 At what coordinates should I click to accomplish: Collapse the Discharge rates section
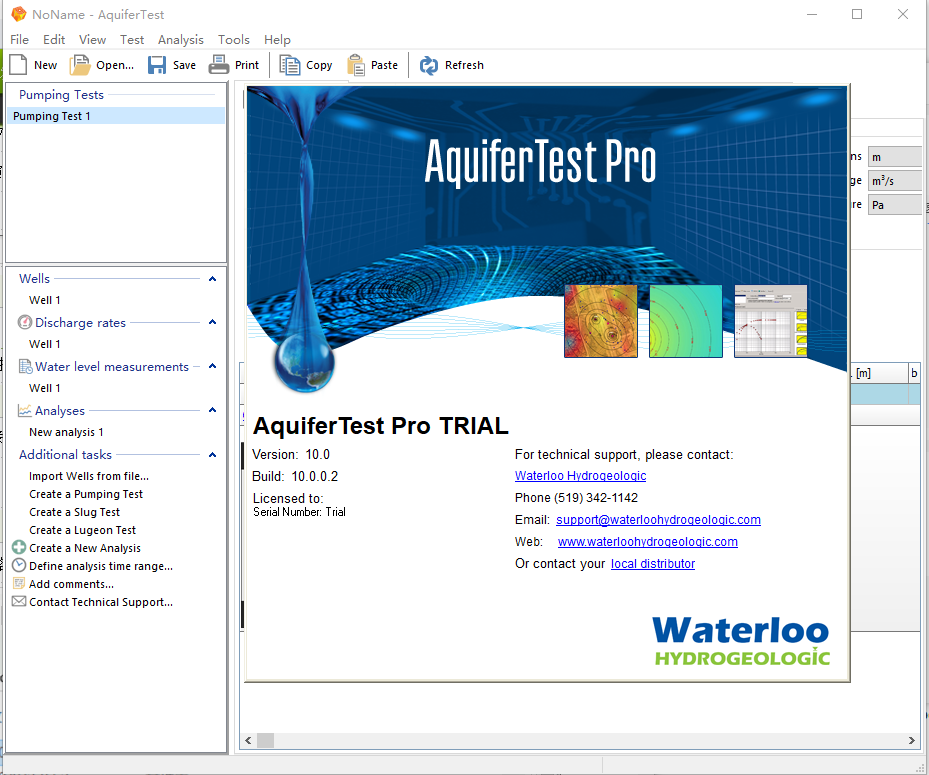coord(212,322)
